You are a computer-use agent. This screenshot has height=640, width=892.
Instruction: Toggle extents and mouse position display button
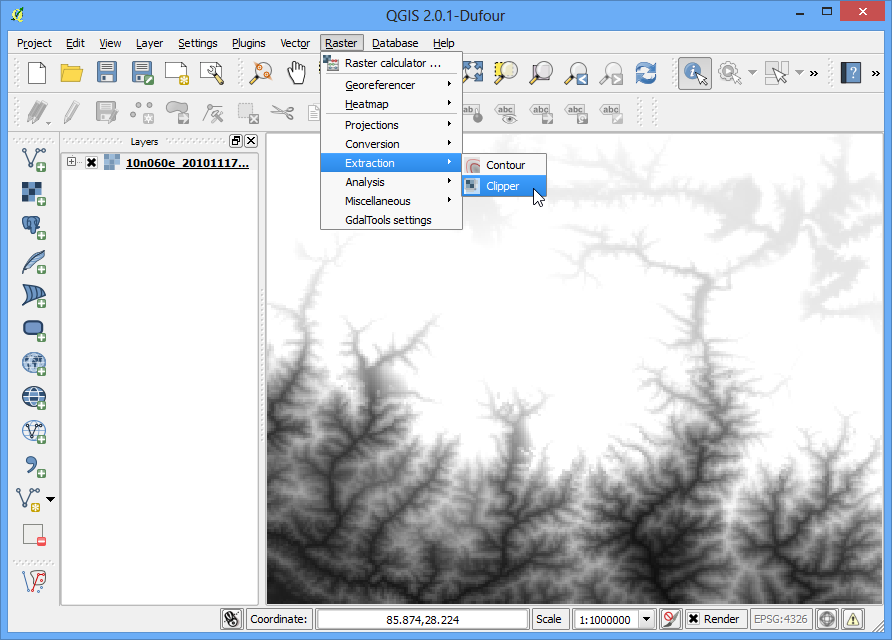coord(232,619)
